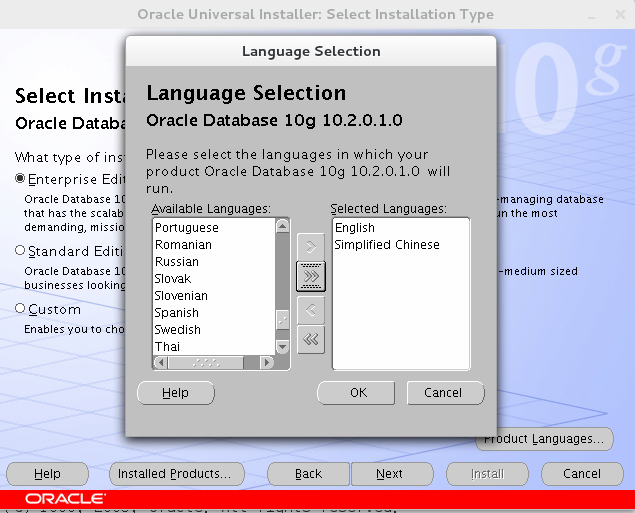The height and width of the screenshot is (513, 635).
Task: Click Next in the installer window
Action: click(392, 474)
